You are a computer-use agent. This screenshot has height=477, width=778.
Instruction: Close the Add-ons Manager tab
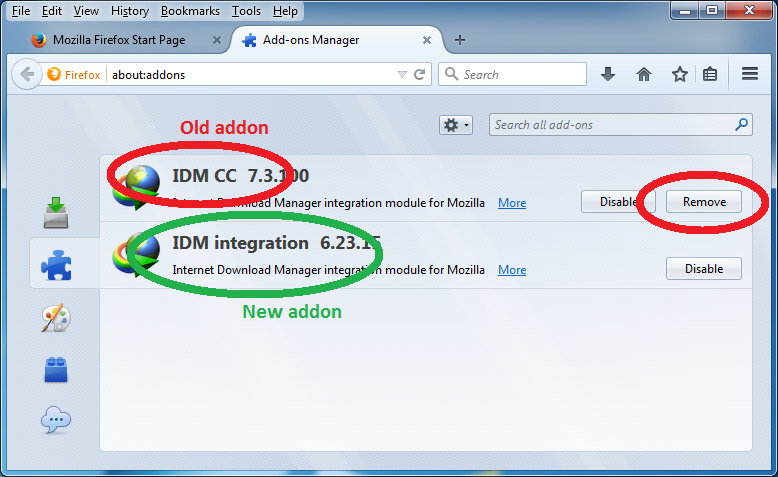tap(427, 40)
